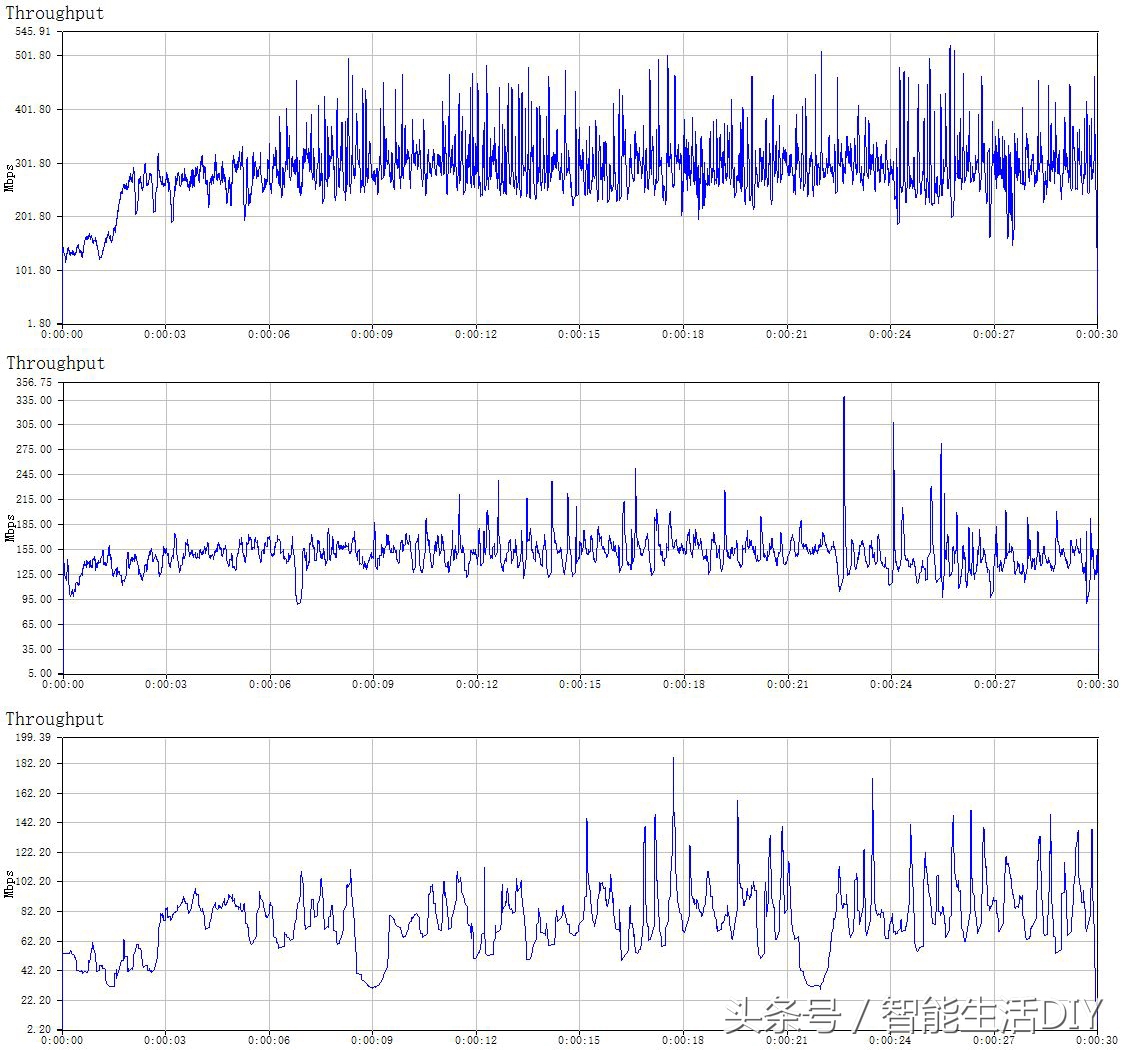Select the 305.00 y-axis label
The height and width of the screenshot is (1050, 1128).
(35, 424)
